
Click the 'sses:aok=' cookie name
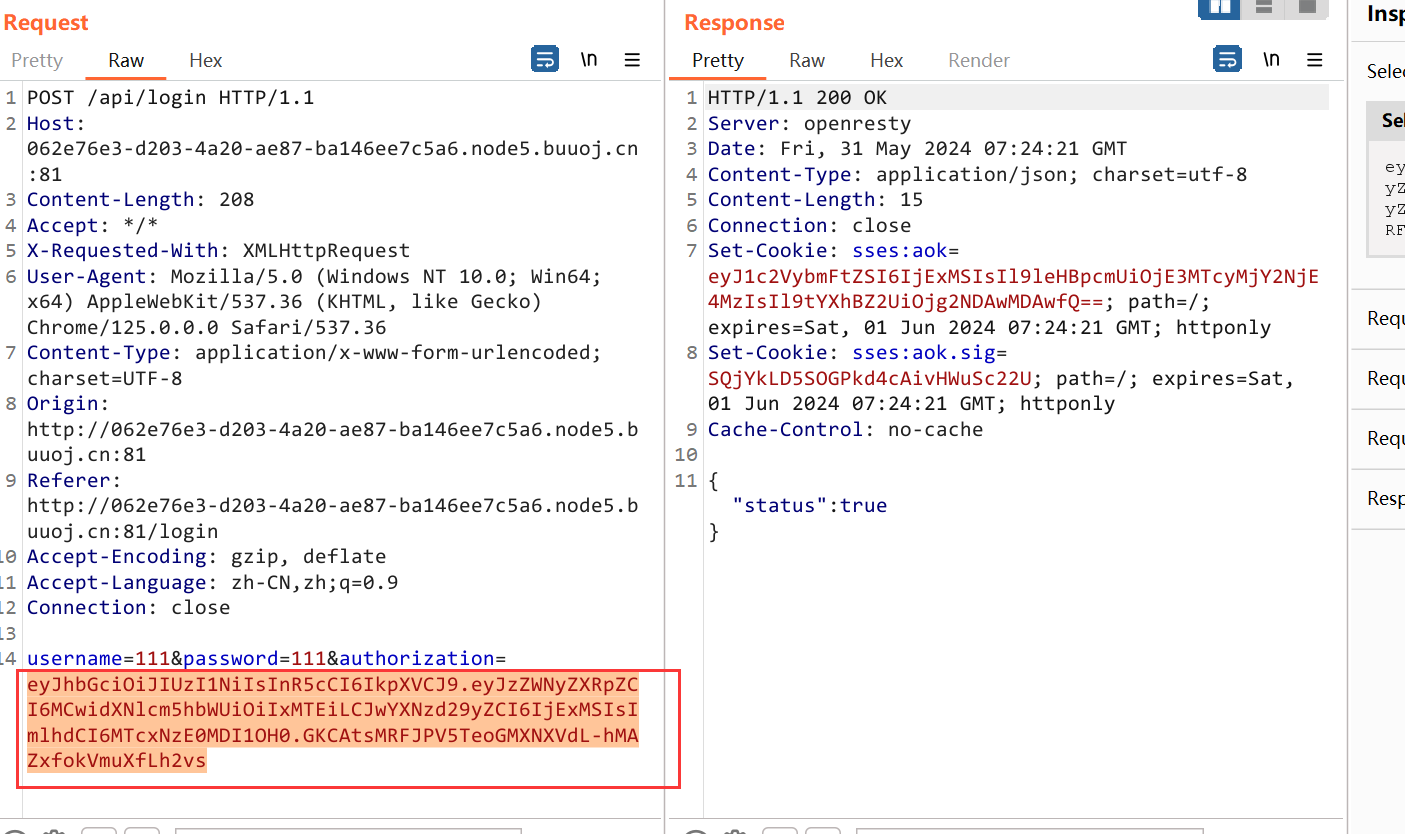pyautogui.click(x=905, y=251)
